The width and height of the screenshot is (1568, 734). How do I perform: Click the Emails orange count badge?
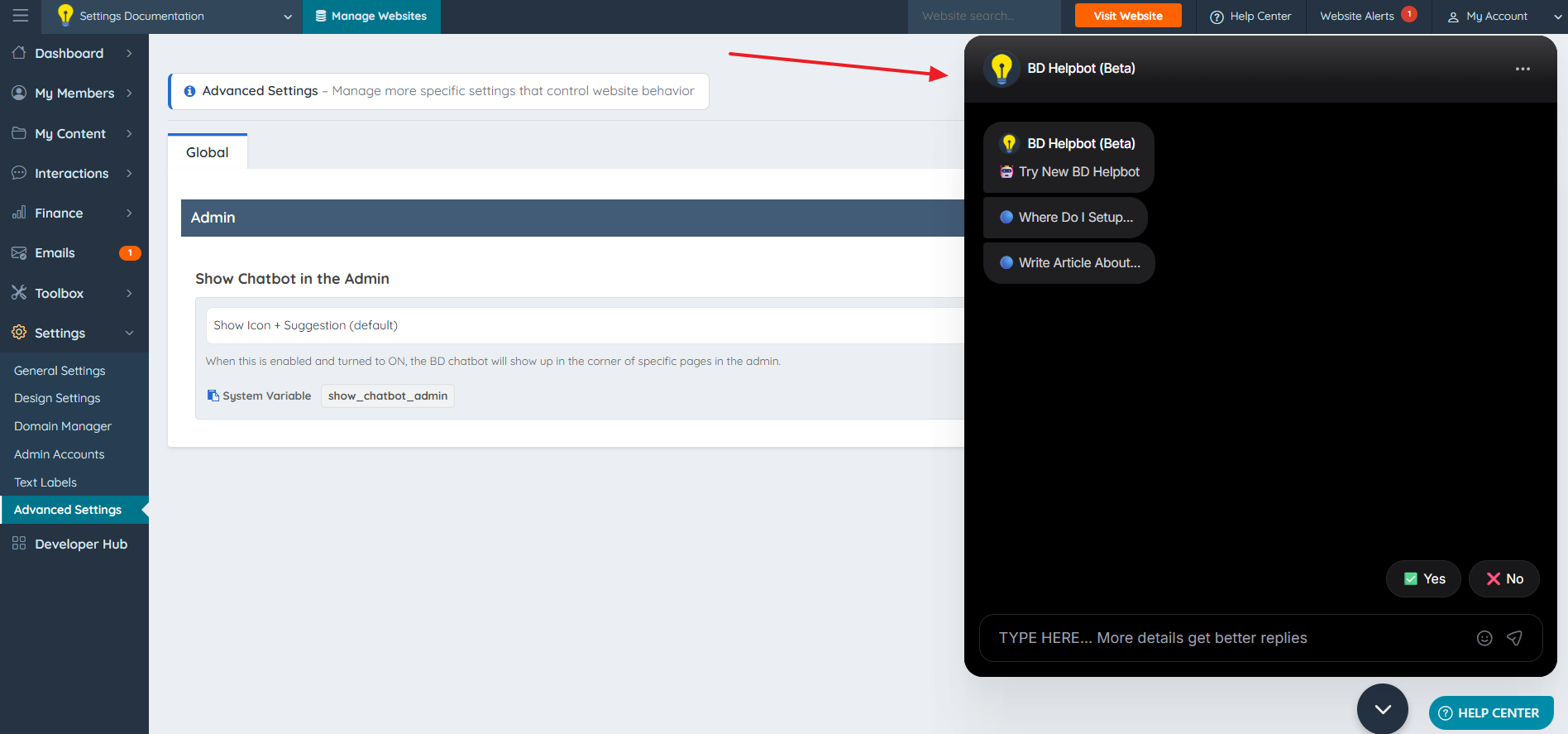130,253
